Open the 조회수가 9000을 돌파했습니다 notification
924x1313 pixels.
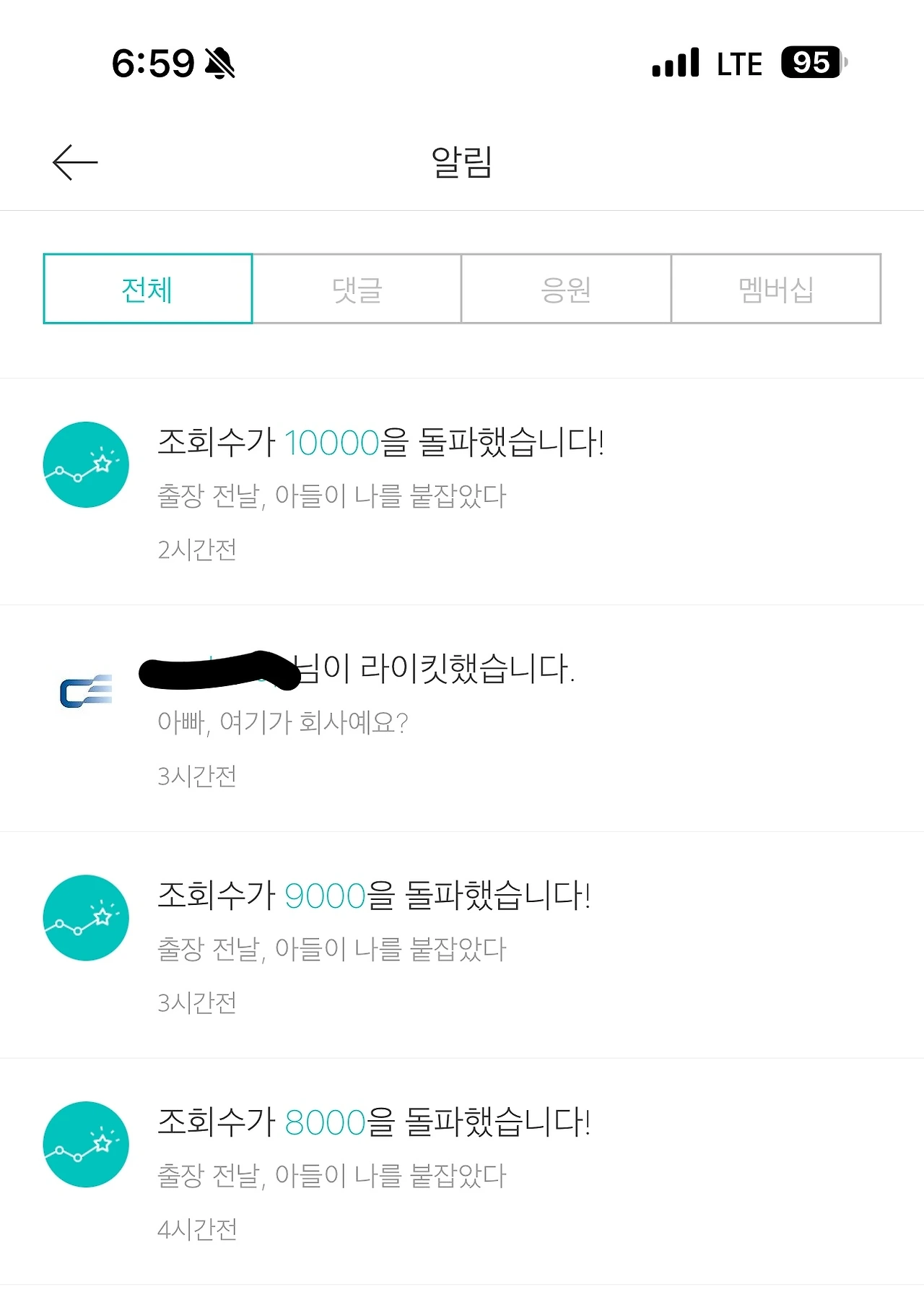tap(462, 945)
